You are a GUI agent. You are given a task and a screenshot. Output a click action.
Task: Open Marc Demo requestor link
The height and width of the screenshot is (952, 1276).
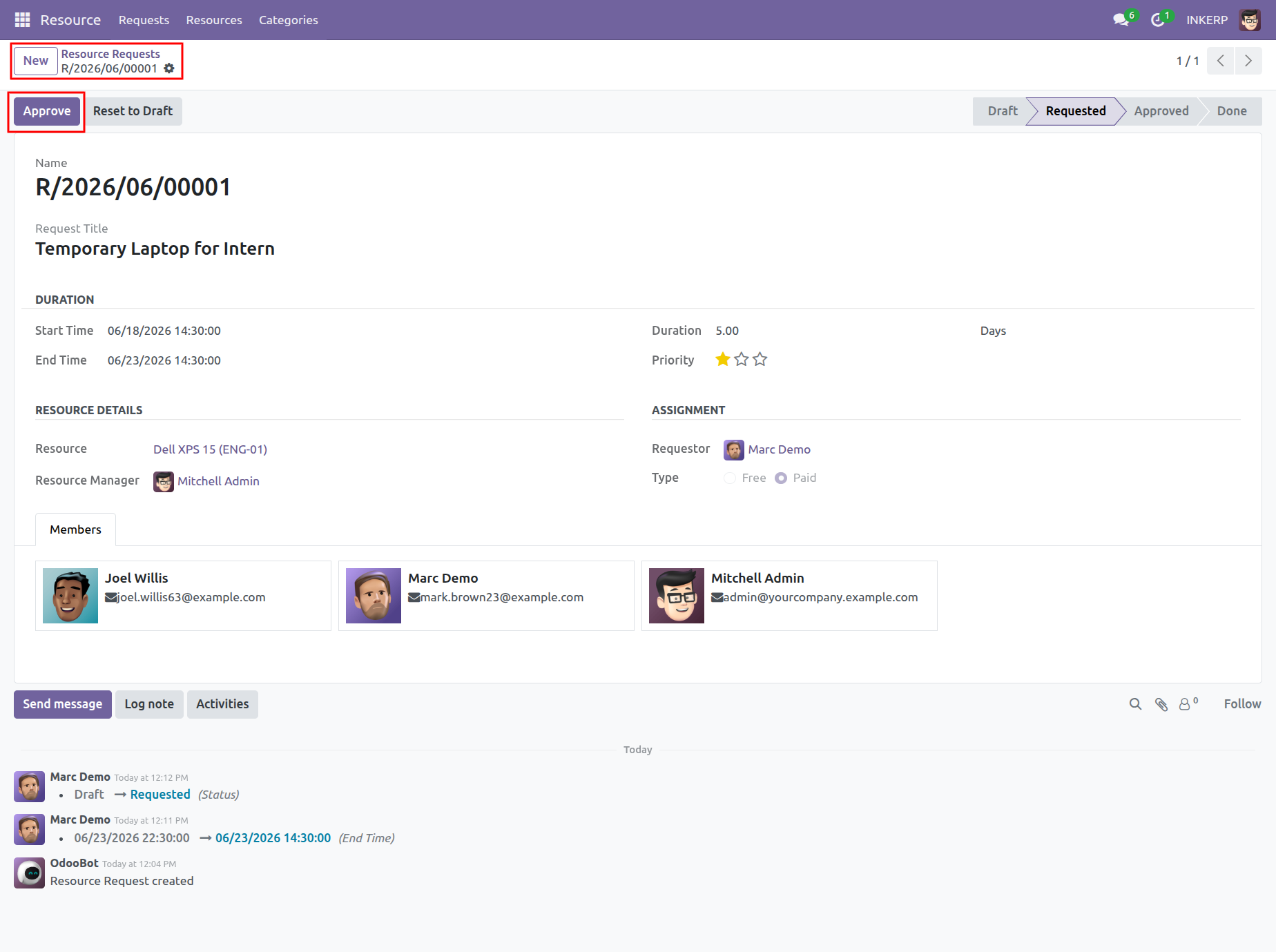click(x=779, y=449)
